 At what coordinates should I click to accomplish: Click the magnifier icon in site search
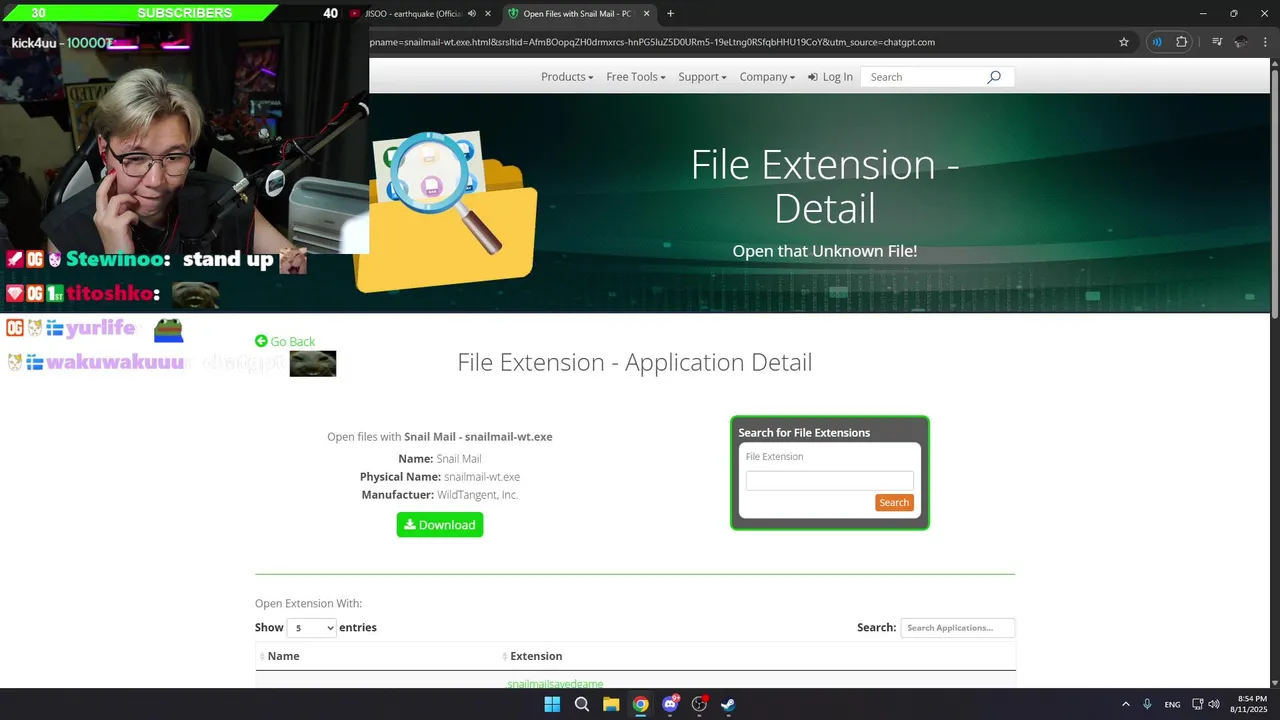pyautogui.click(x=994, y=77)
